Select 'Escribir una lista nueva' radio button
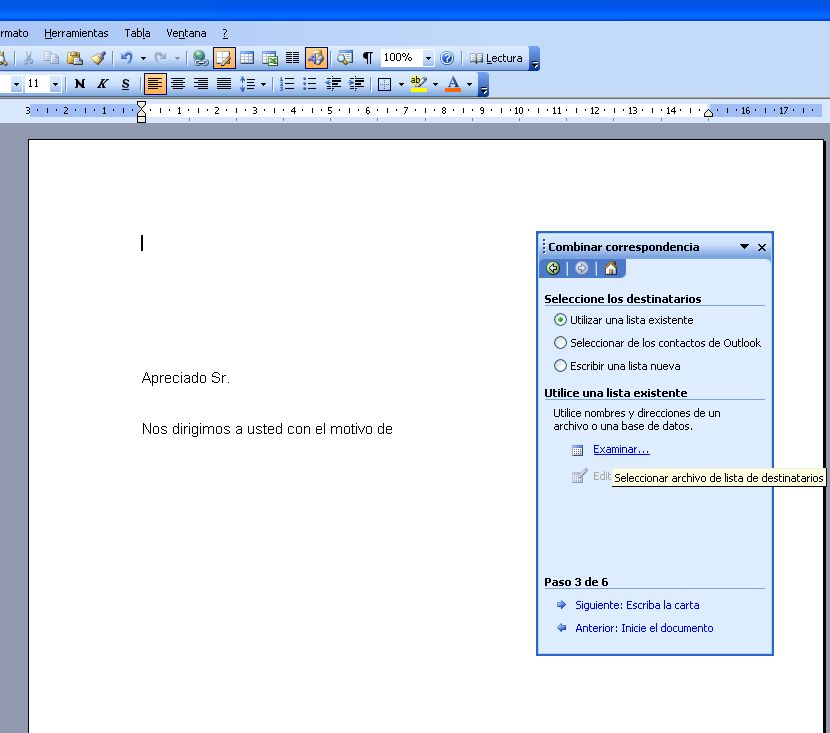This screenshot has height=733, width=830. pos(560,366)
